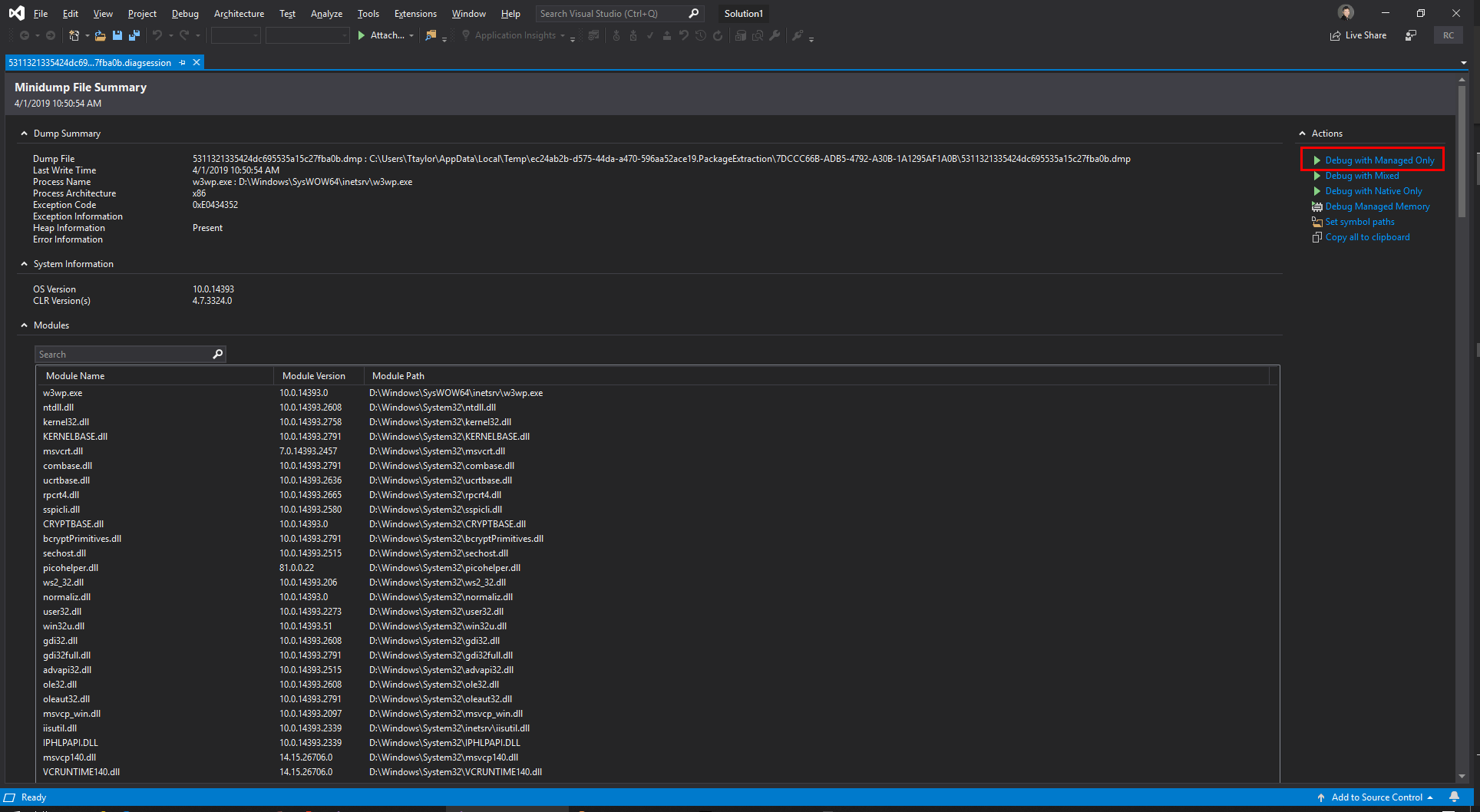Click Debug with Native Only link
This screenshot has height=812, width=1480.
[1373, 191]
